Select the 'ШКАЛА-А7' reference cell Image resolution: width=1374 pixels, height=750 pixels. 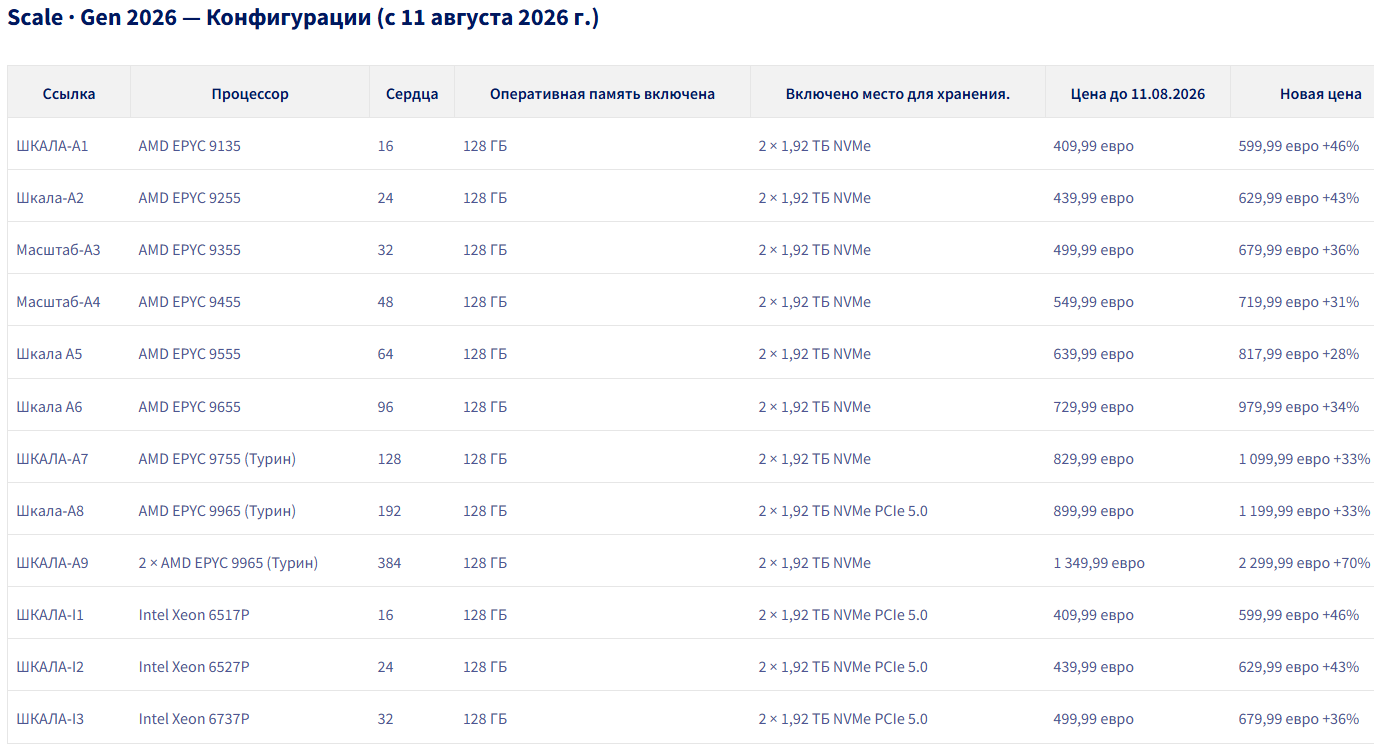[52, 459]
